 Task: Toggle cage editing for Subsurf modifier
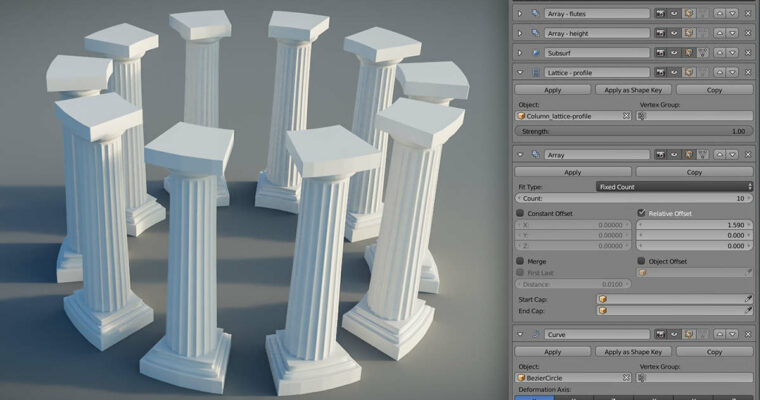(x=703, y=52)
